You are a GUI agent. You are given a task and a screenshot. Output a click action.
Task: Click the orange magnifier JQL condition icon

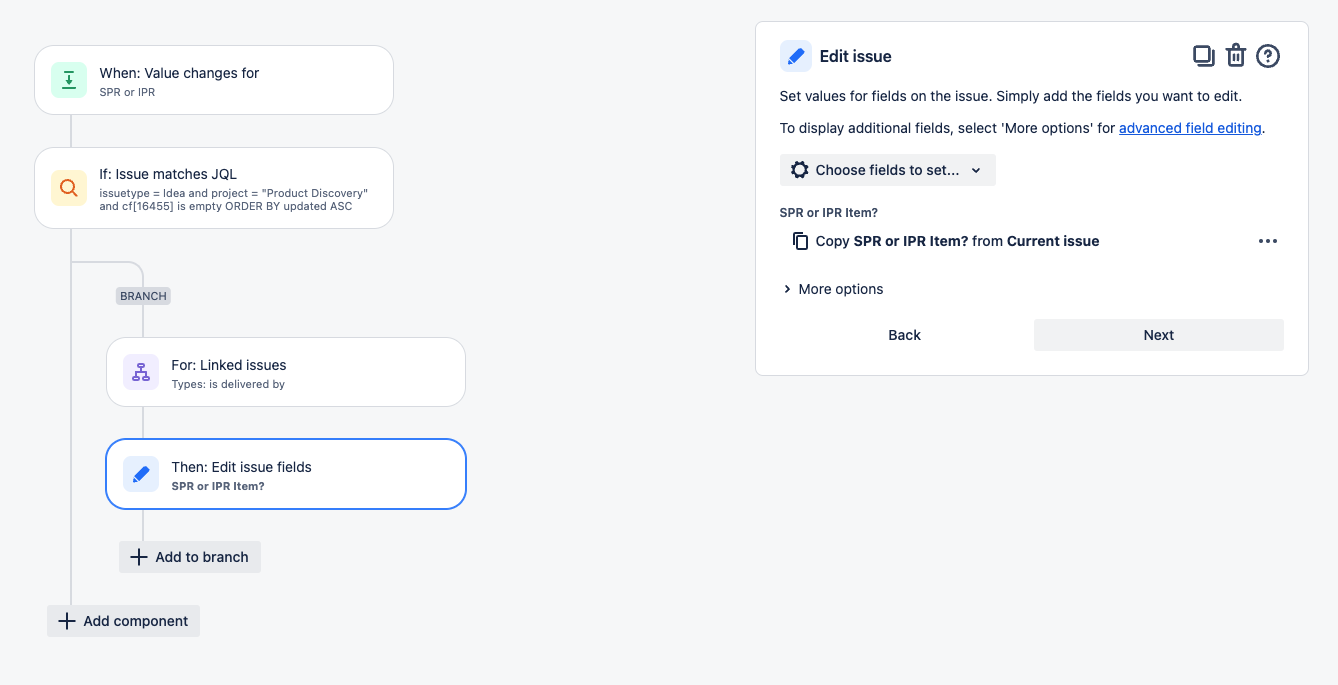pyautogui.click(x=69, y=188)
